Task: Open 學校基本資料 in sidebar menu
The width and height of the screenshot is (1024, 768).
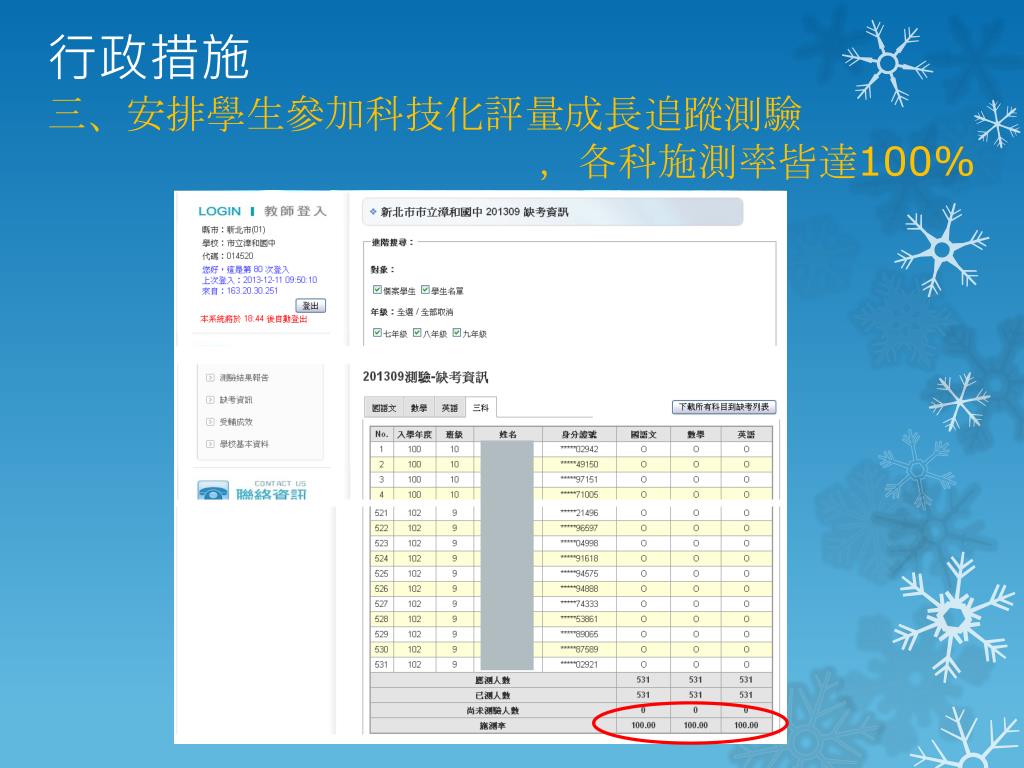Action: tap(244, 444)
